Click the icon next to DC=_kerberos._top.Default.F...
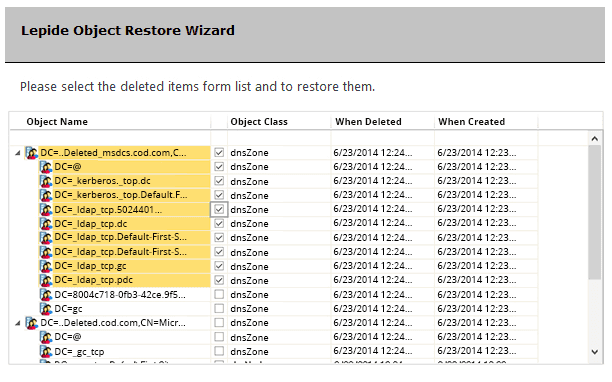This screenshot has width=612, height=382. click(46, 195)
